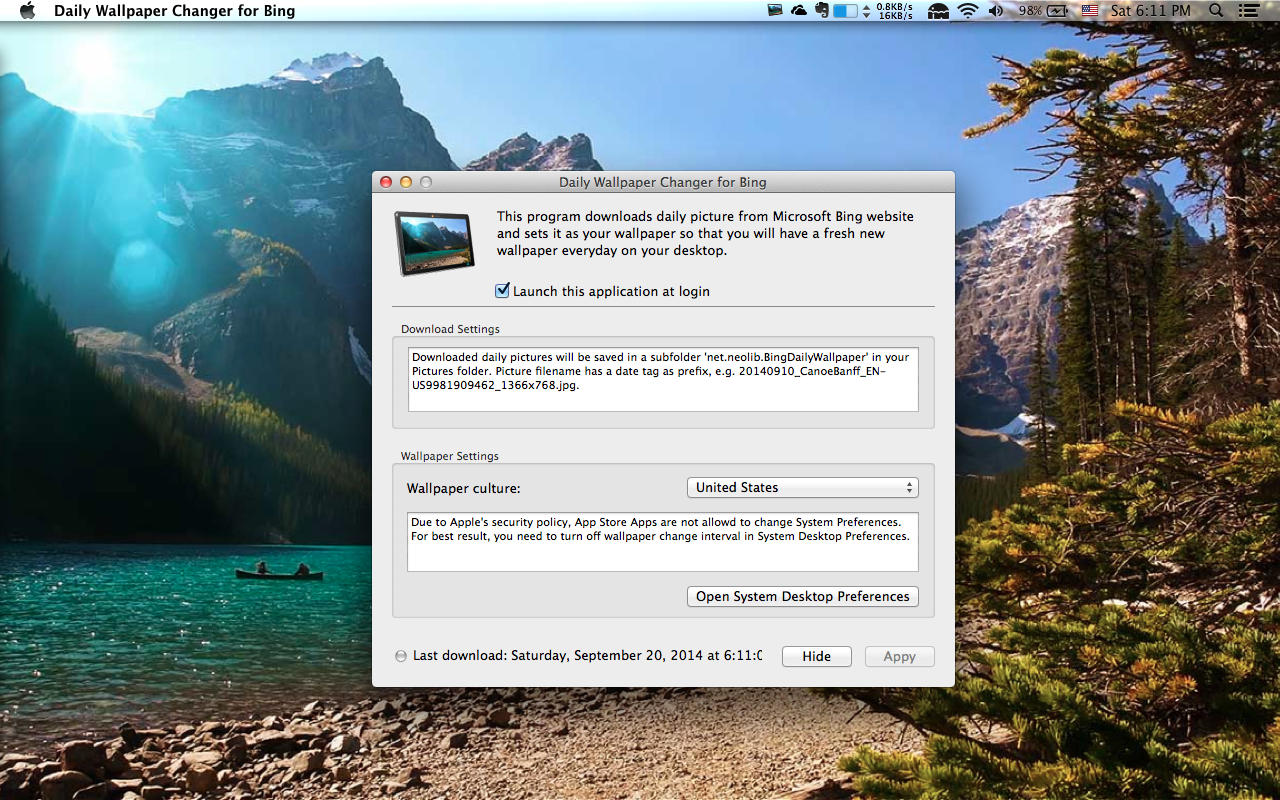Click Open System Desktop Preferences button
1280x800 pixels.
coord(802,596)
